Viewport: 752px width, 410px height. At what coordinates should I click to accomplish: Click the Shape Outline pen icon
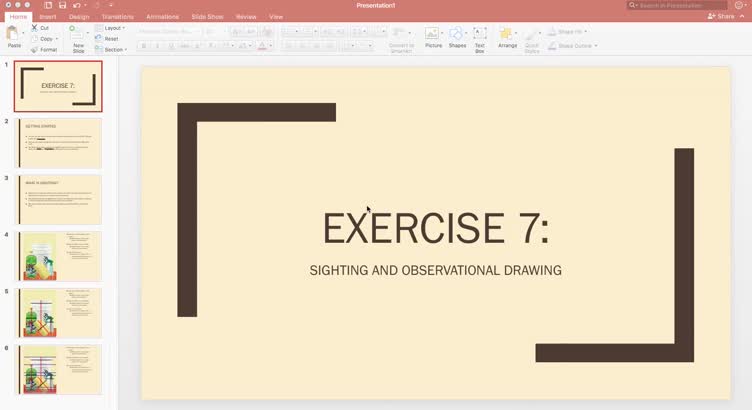(x=552, y=46)
